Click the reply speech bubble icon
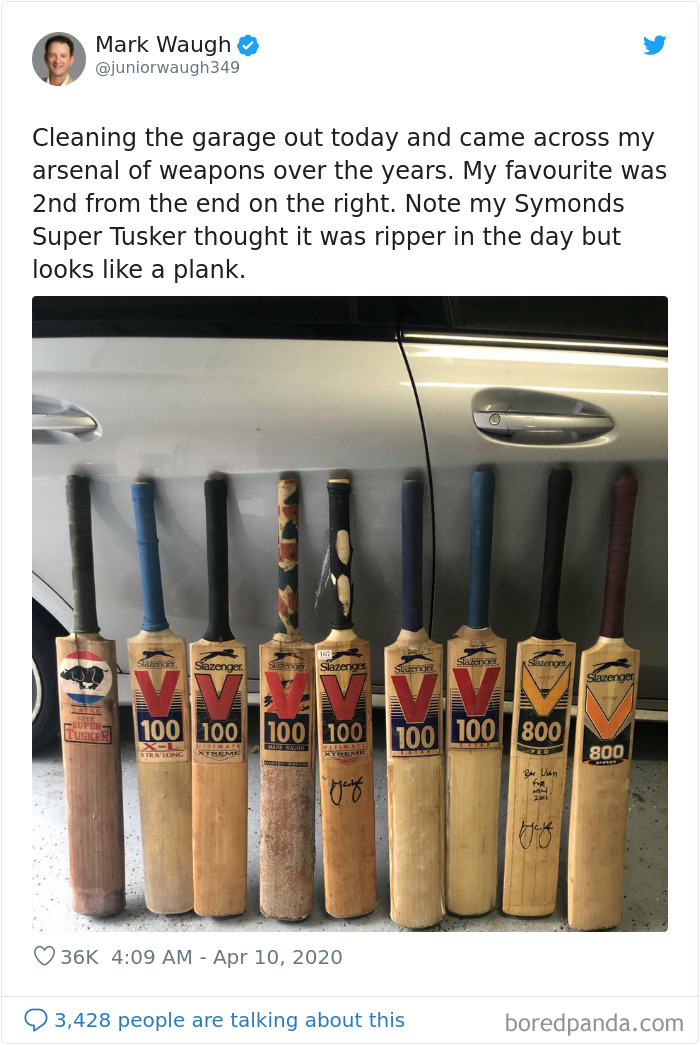Viewport: 700px width, 1045px height. 36,1020
